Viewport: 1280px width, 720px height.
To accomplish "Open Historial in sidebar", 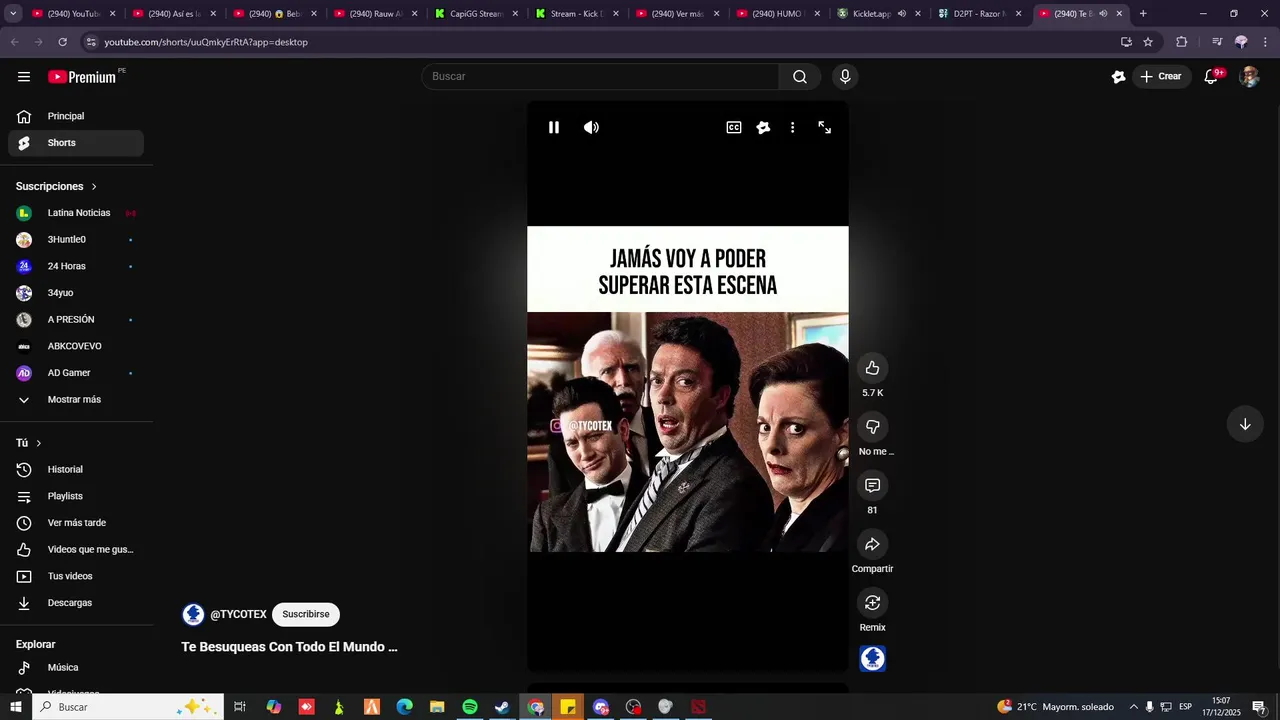I will 76,470.
